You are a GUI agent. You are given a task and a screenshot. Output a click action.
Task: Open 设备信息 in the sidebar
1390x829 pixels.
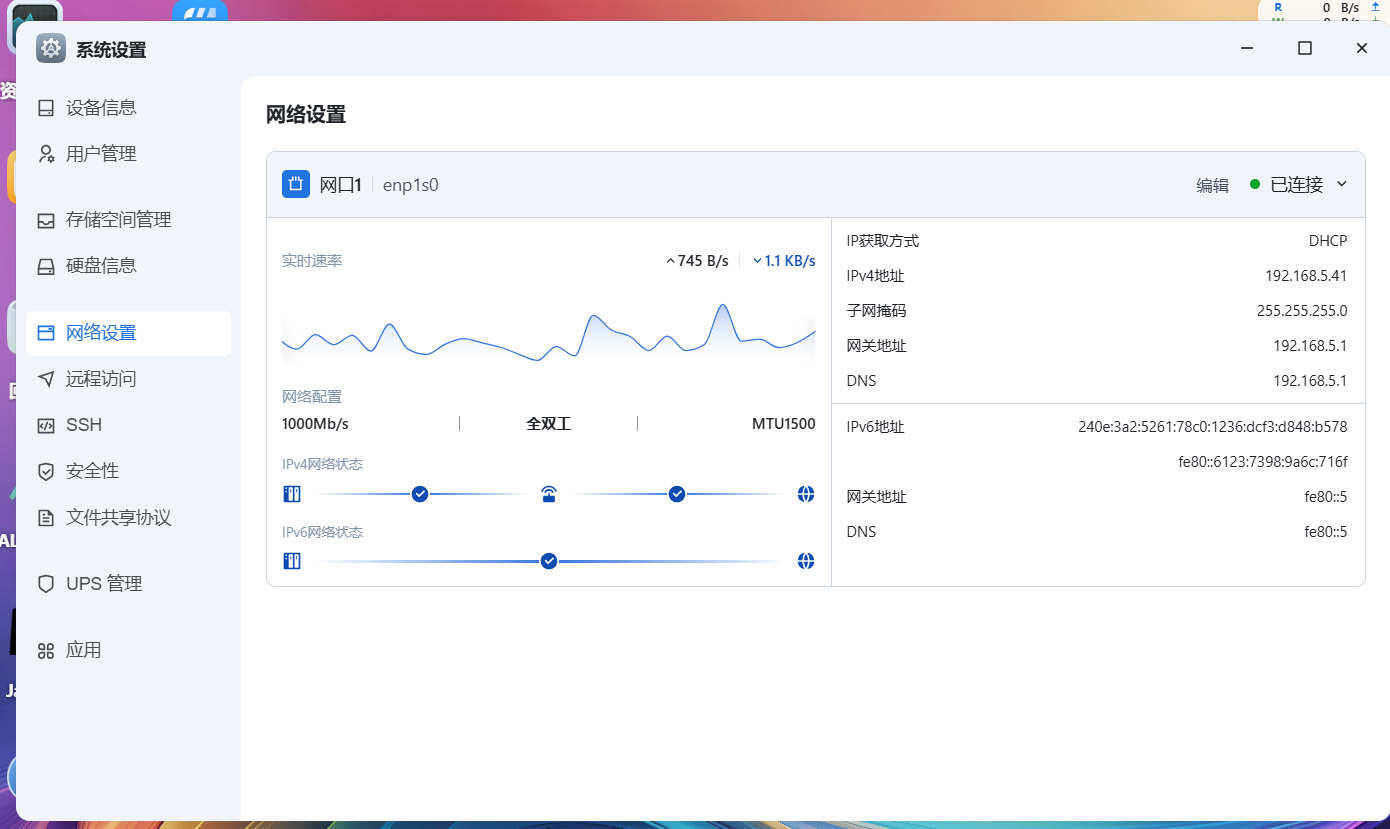[128, 108]
